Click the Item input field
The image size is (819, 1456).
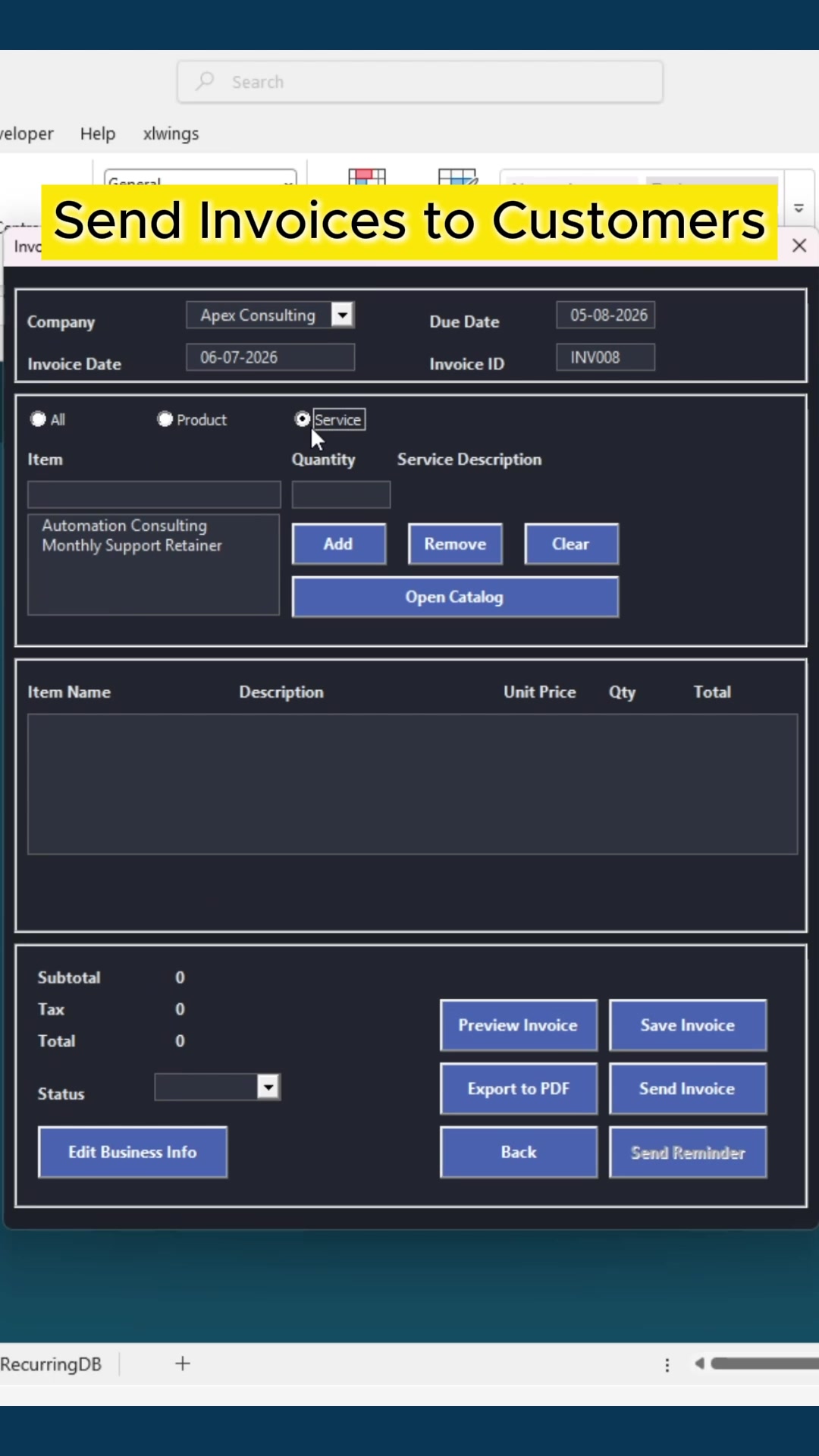point(154,494)
